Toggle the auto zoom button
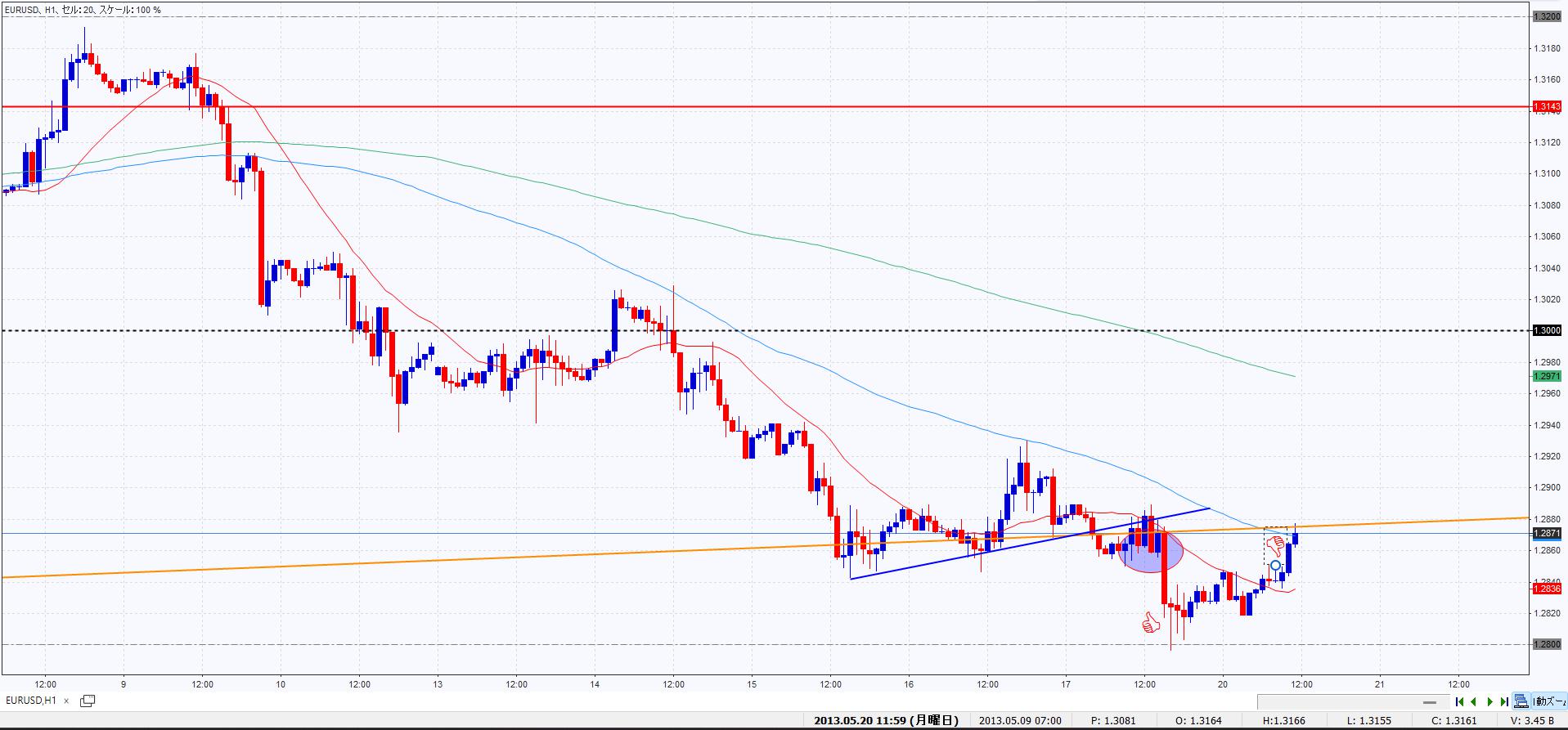The width and height of the screenshot is (1568, 730). tap(1550, 701)
